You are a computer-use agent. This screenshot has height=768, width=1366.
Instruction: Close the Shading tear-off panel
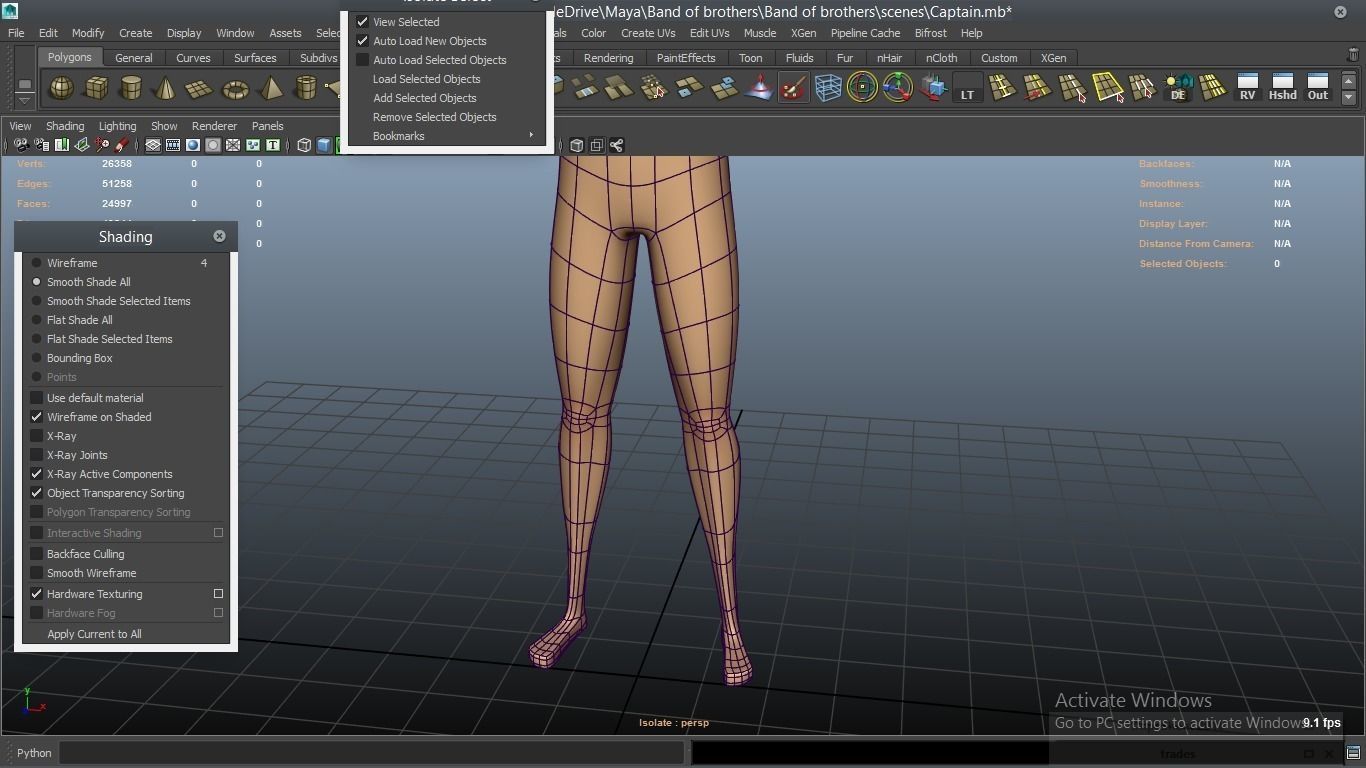point(219,236)
